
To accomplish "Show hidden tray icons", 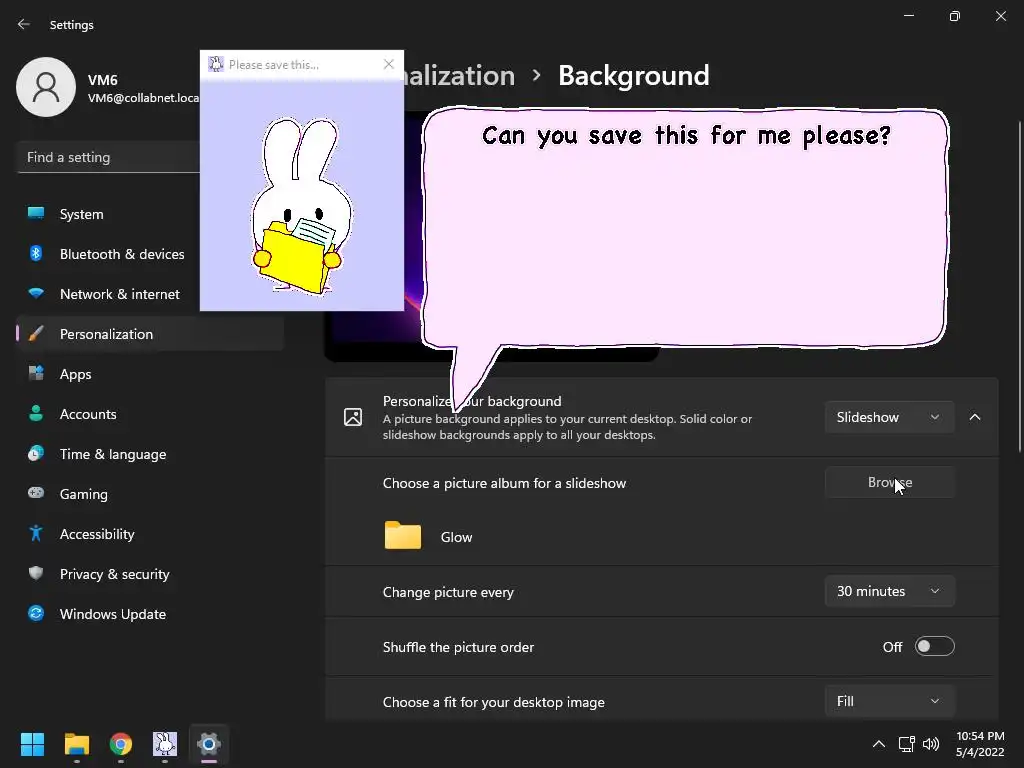I will (x=879, y=743).
